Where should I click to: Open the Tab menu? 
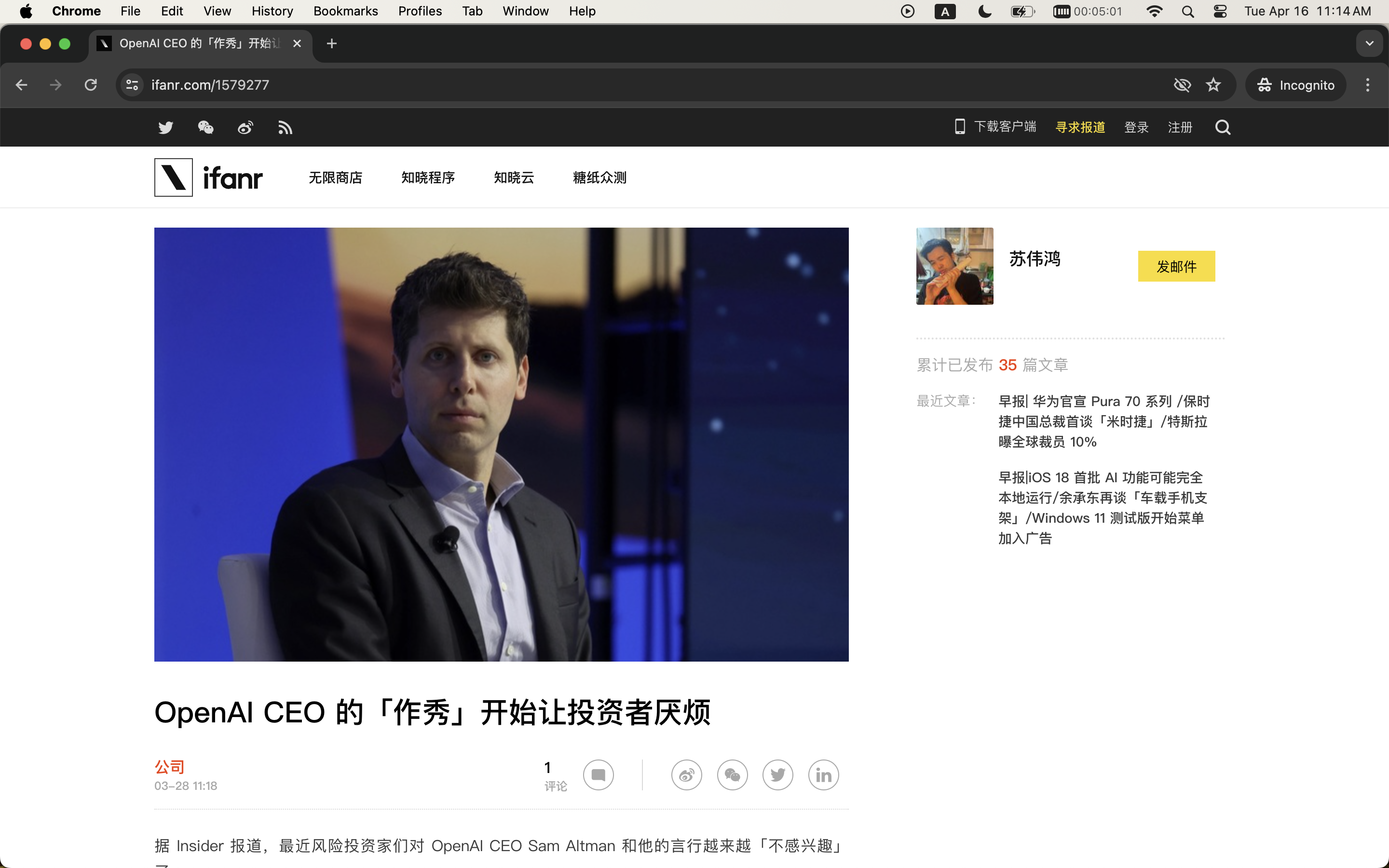tap(472, 11)
